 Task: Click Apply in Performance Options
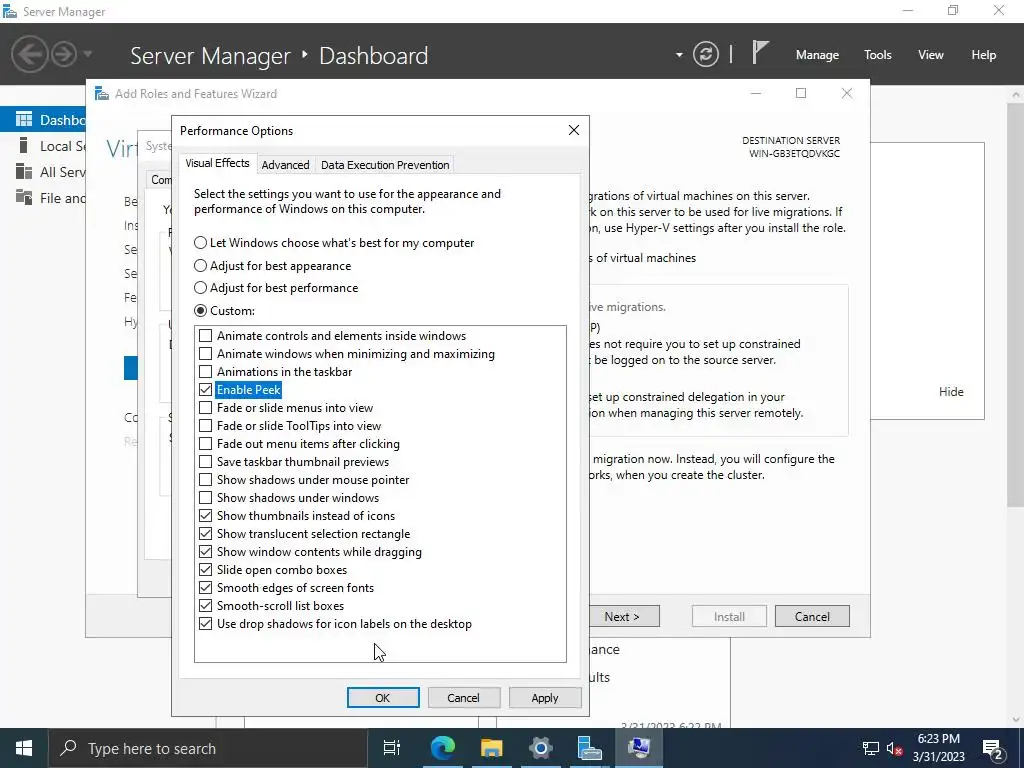coord(545,697)
